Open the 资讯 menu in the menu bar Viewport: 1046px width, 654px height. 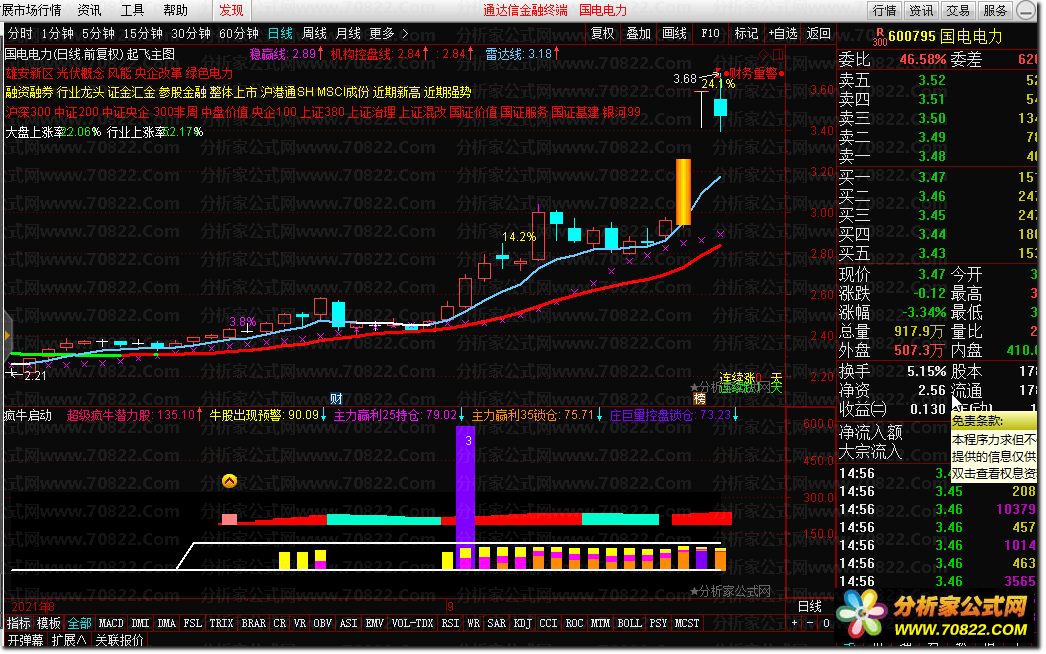pos(89,10)
